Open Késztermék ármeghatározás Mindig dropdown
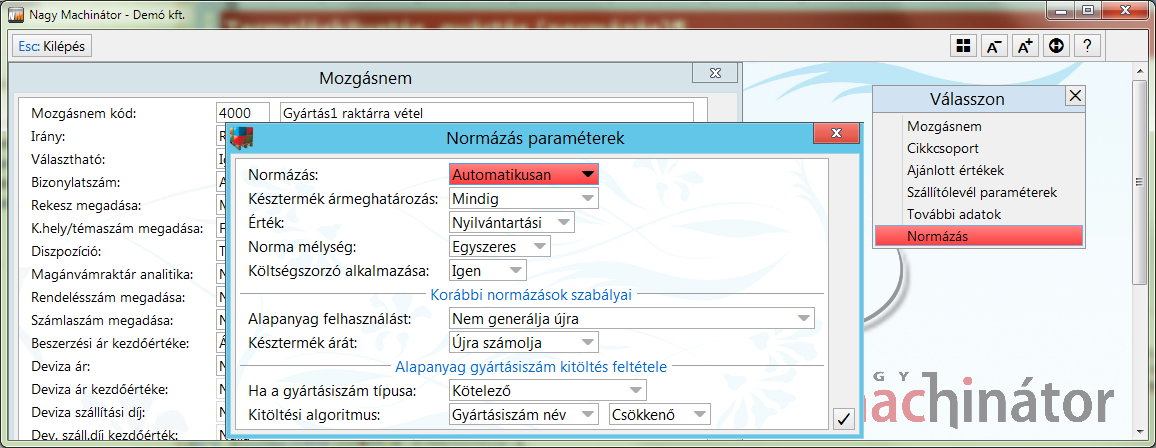The height and width of the screenshot is (448, 1156). tap(523, 198)
